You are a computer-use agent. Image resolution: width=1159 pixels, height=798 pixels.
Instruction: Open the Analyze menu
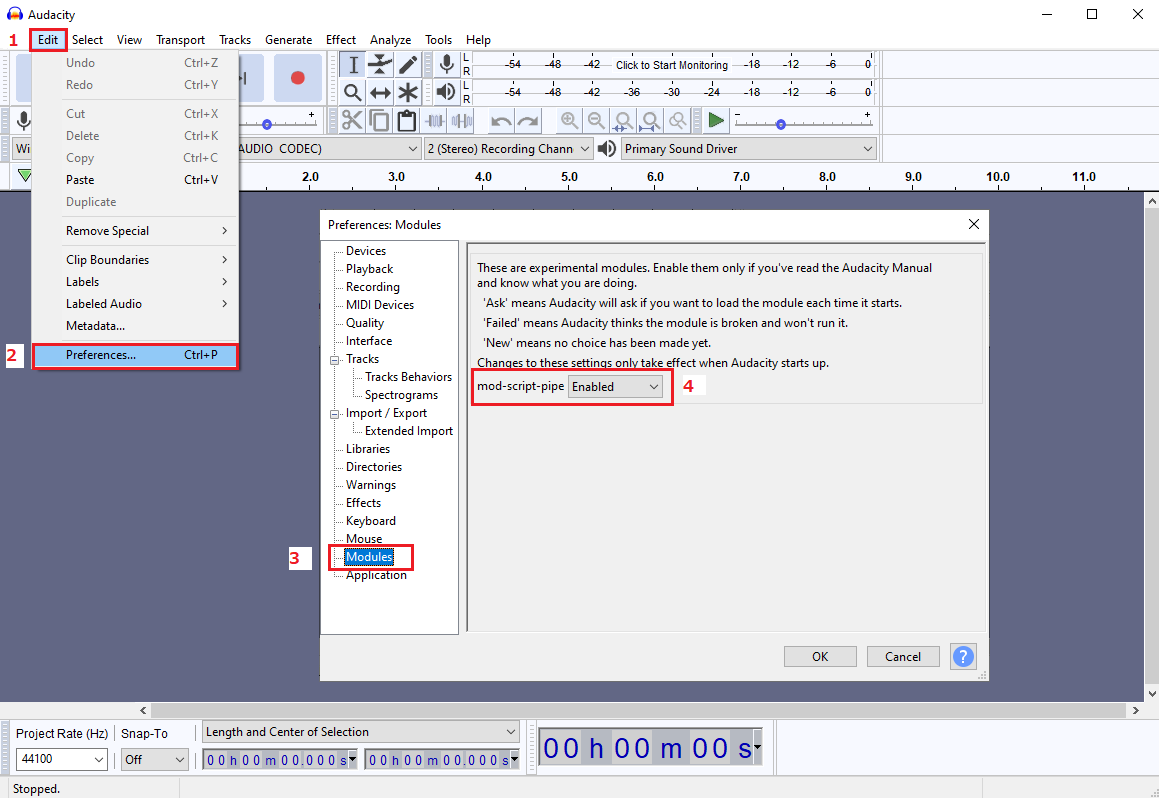[390, 40]
